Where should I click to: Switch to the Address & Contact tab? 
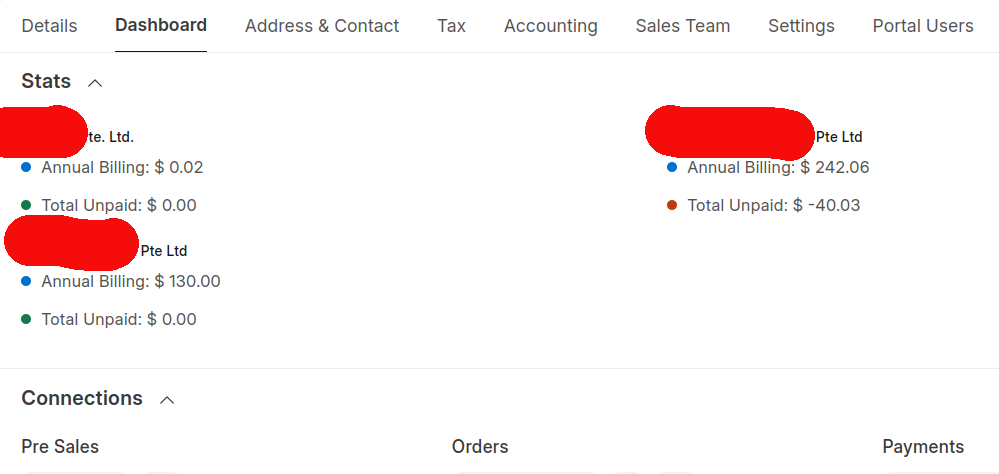pyautogui.click(x=322, y=26)
